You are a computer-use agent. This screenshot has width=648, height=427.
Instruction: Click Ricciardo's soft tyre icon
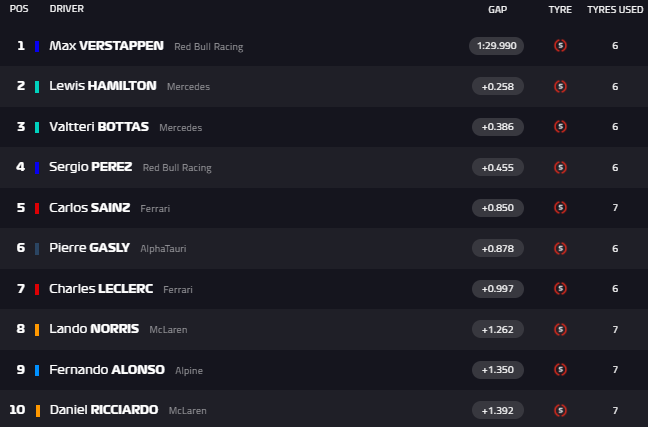[x=560, y=410]
